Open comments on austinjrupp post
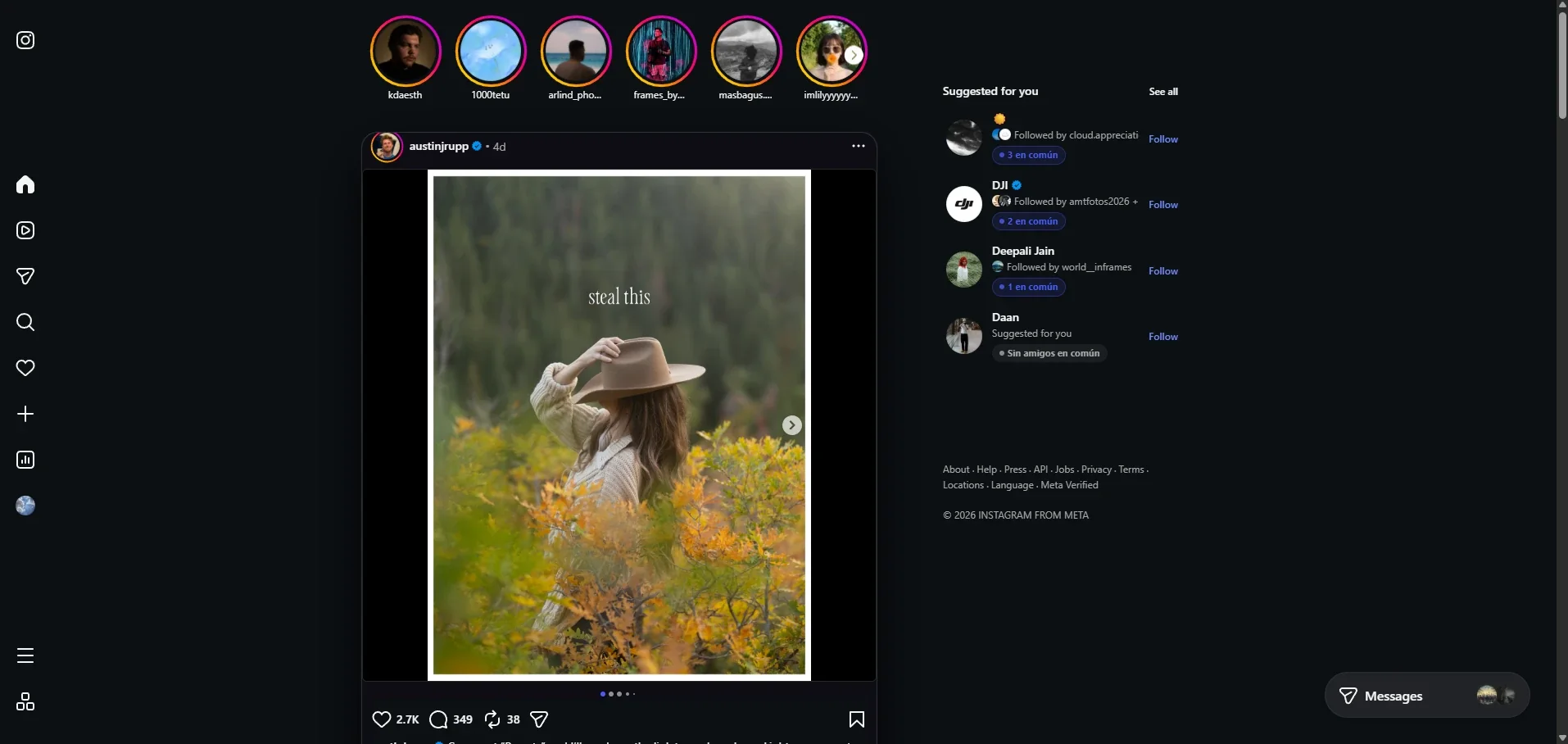1568x744 pixels. (439, 719)
